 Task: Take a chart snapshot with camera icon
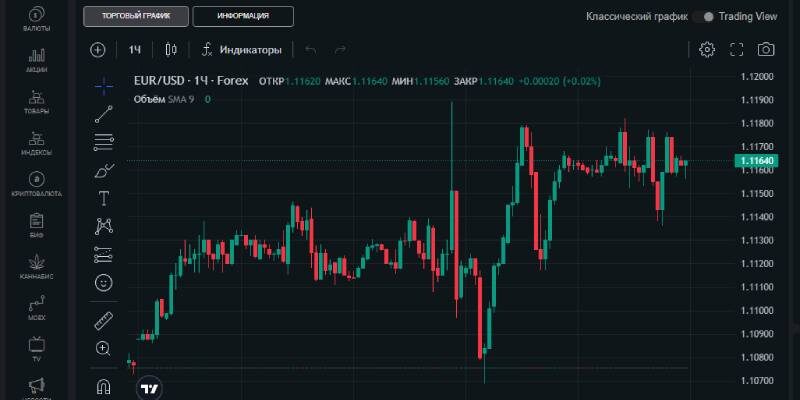766,49
